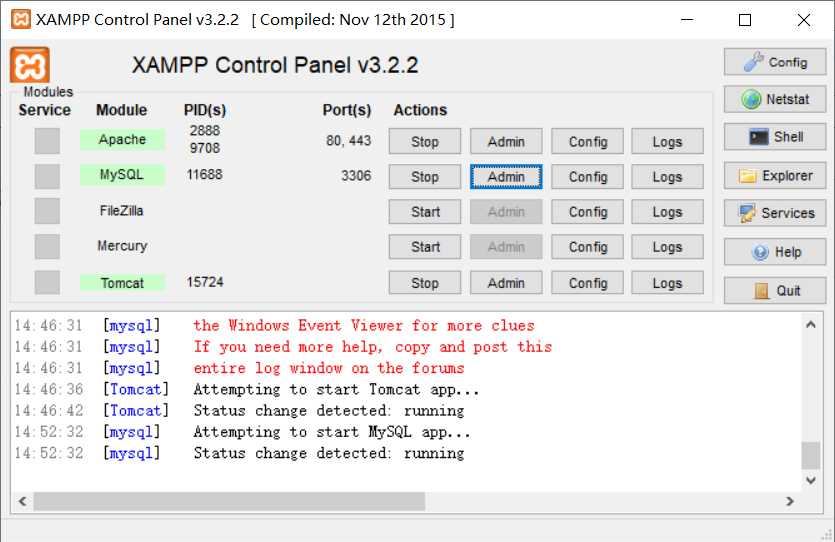The image size is (835, 542).
Task: Toggle the FileZilla service checkbox
Action: click(x=47, y=211)
